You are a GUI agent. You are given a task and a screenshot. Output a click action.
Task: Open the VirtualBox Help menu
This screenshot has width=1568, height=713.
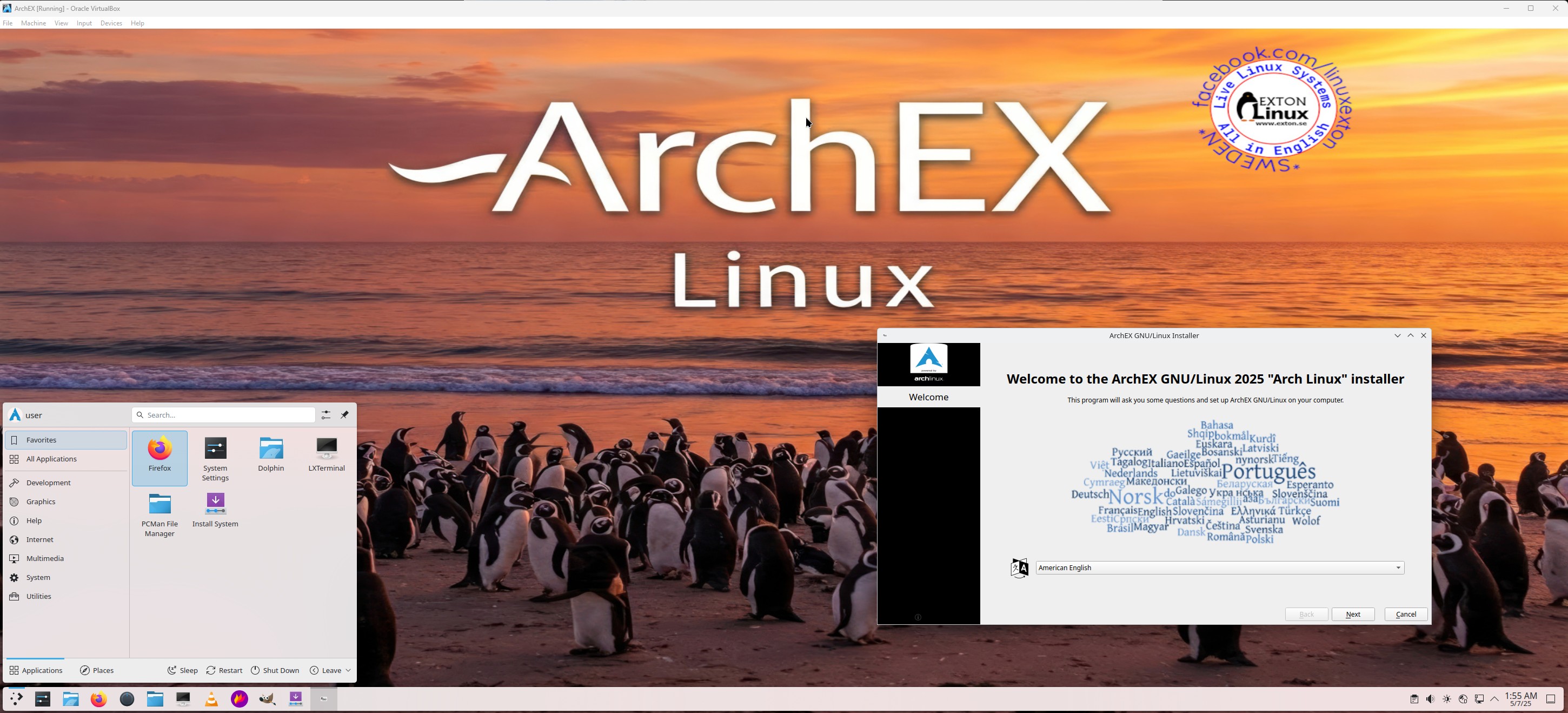[x=137, y=23]
